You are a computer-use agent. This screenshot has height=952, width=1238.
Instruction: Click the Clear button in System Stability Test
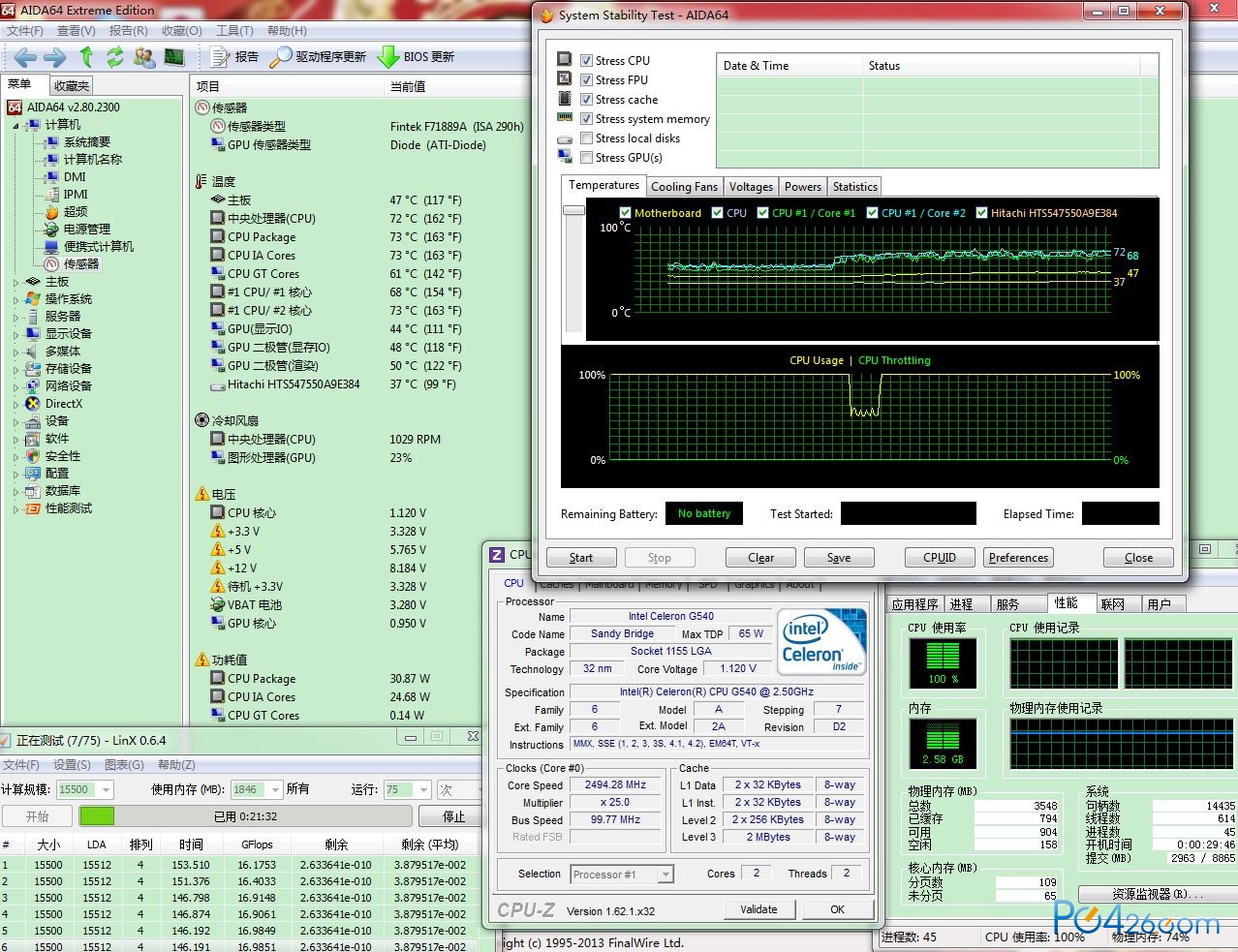coord(760,558)
